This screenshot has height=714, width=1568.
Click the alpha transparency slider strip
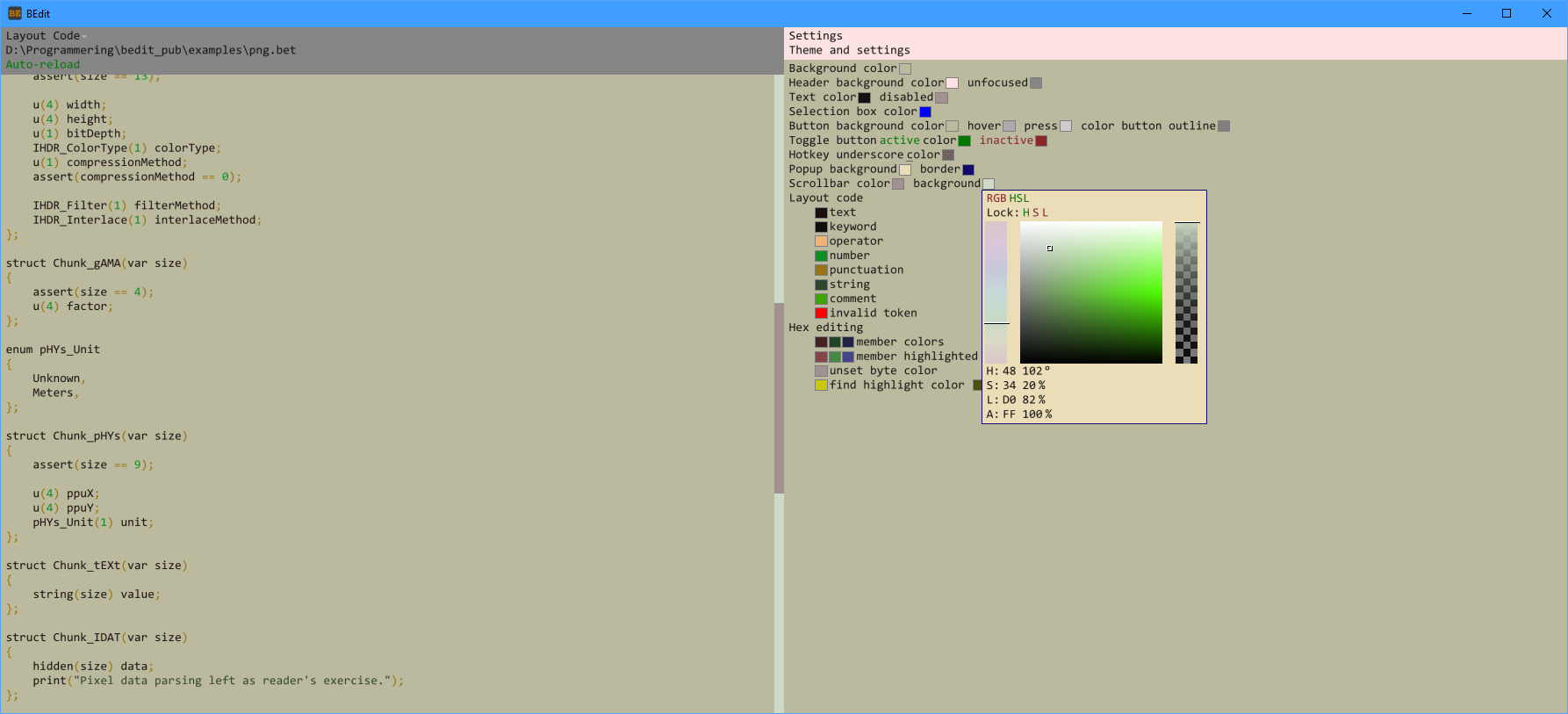pyautogui.click(x=1187, y=292)
